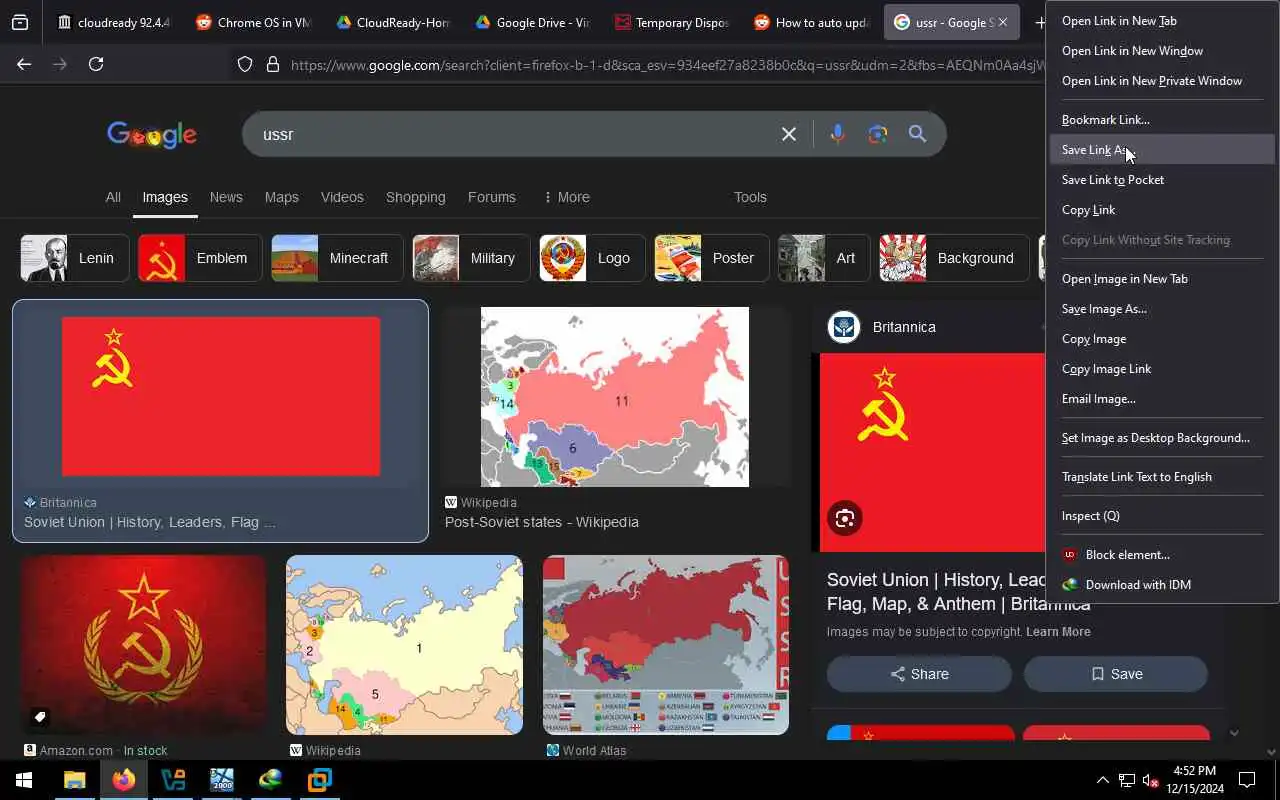Open the notification center icon
This screenshot has width=1280, height=800.
click(x=1247, y=780)
